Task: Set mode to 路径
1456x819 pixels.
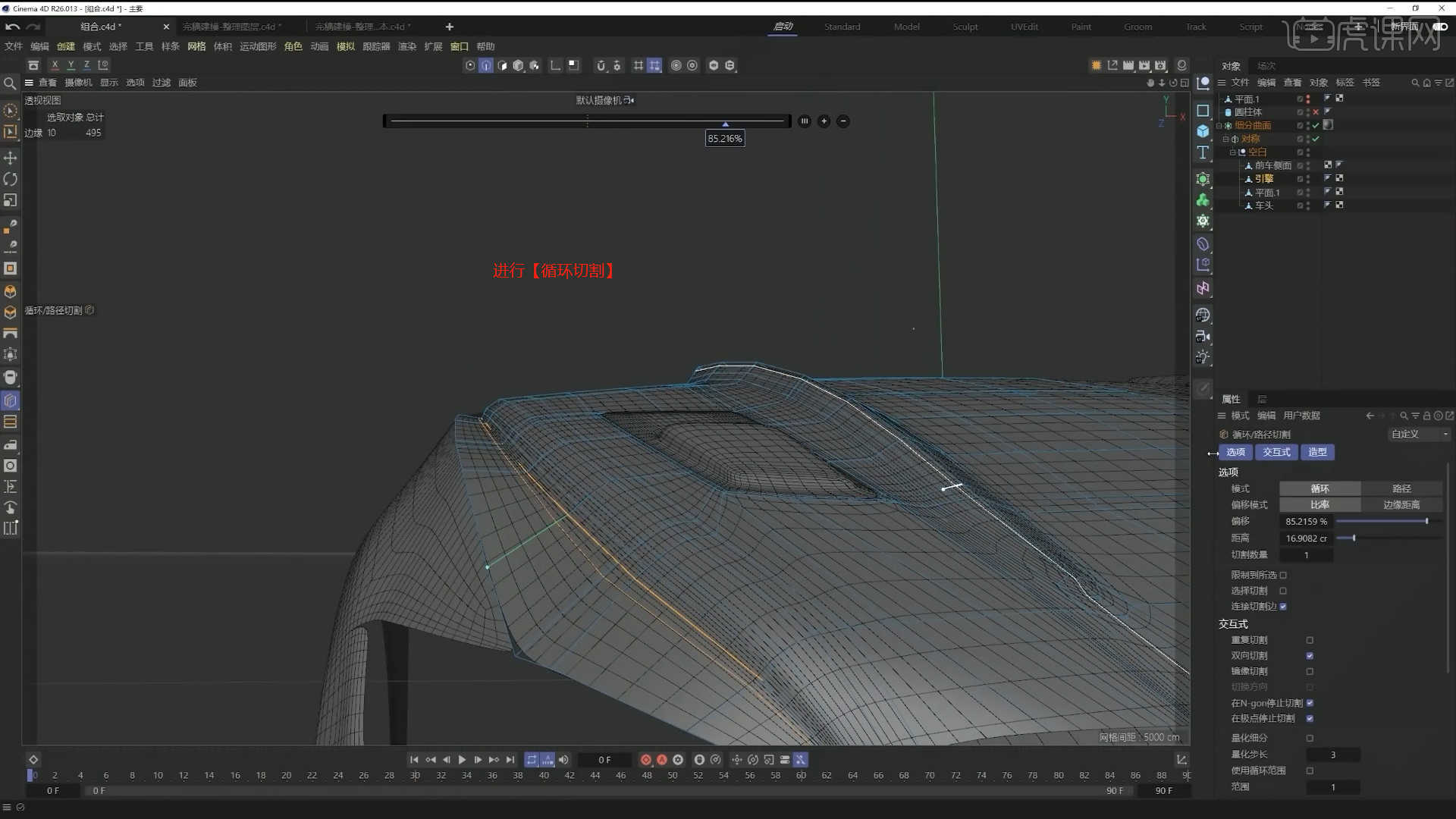Action: pos(1401,489)
